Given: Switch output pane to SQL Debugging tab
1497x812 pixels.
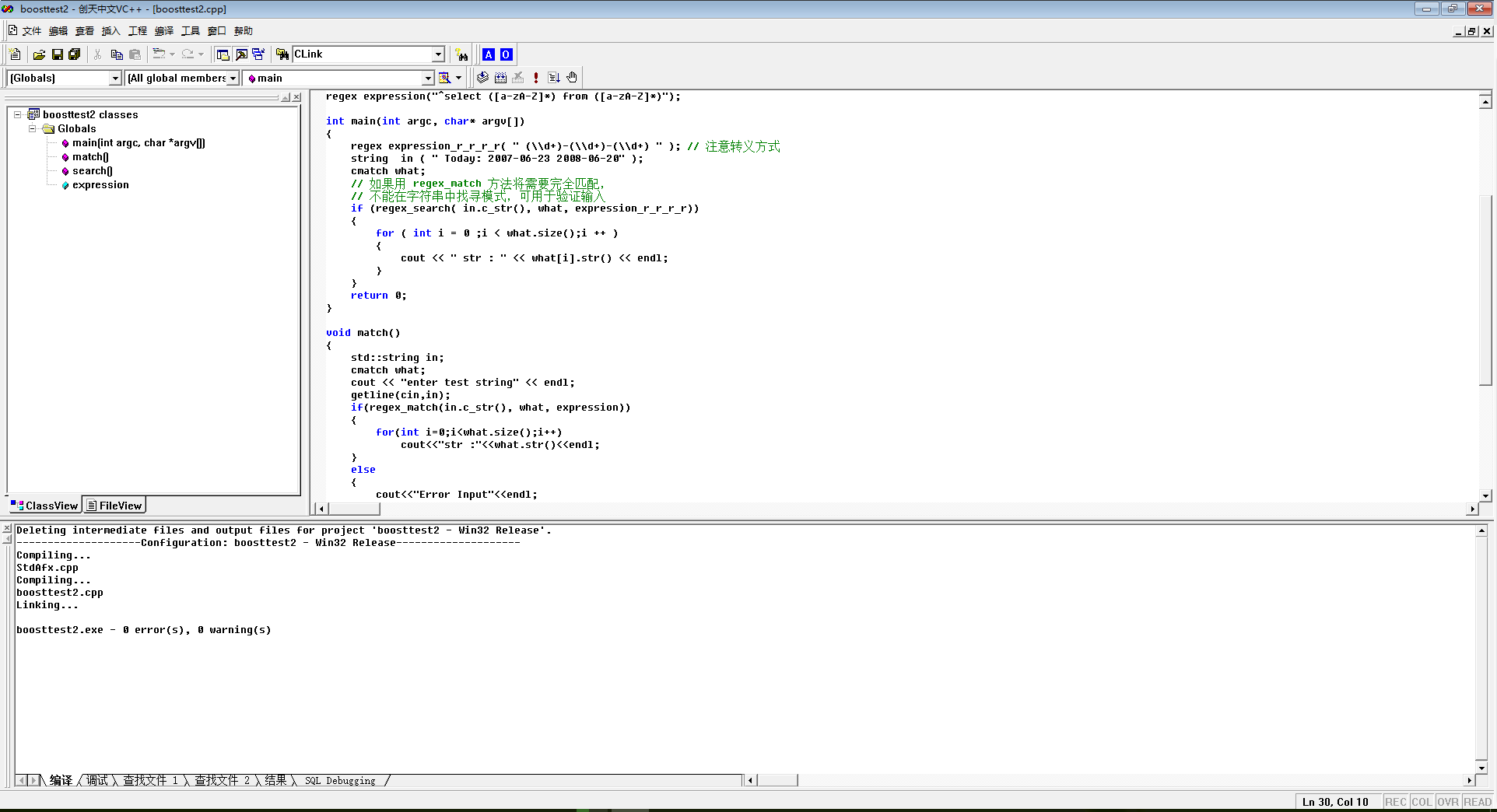Looking at the screenshot, I should (340, 780).
